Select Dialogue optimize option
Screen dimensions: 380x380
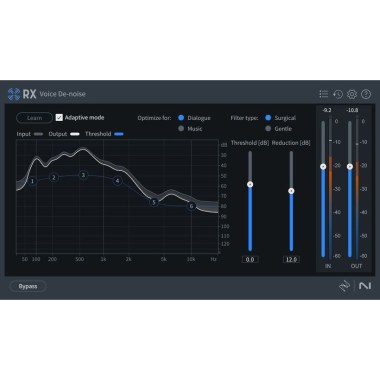[181, 118]
